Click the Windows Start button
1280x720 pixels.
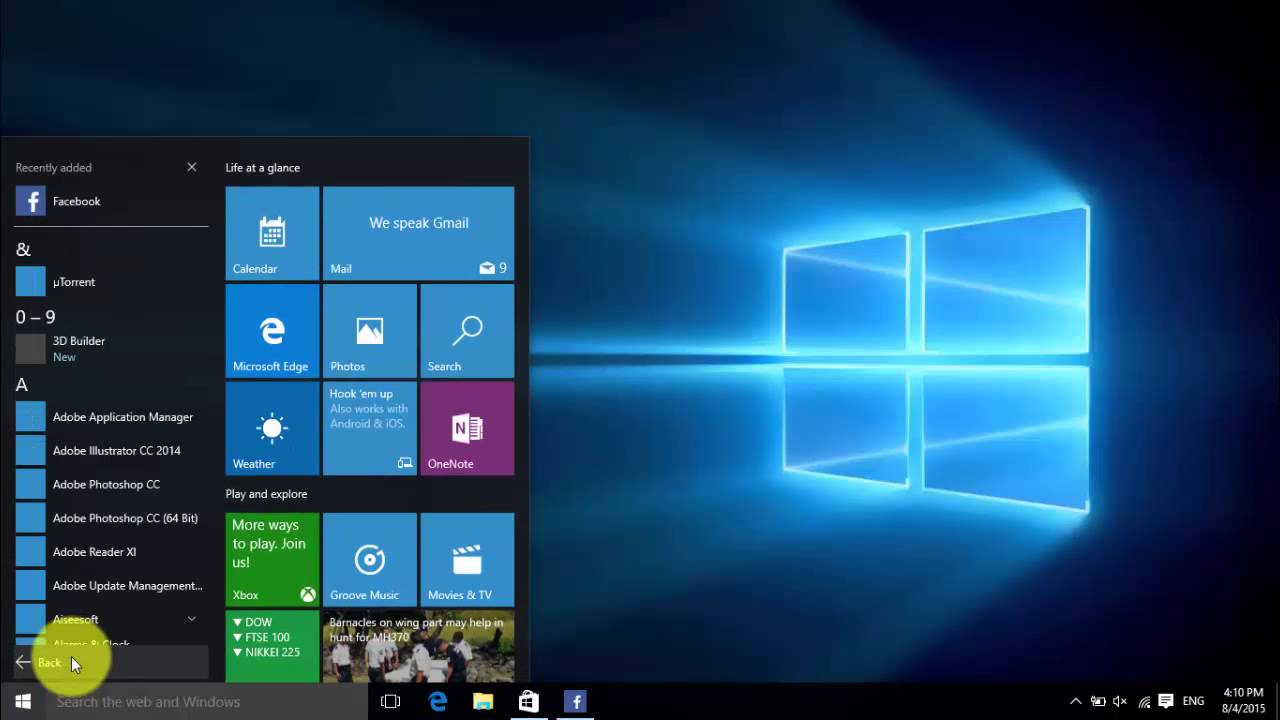pos(23,702)
